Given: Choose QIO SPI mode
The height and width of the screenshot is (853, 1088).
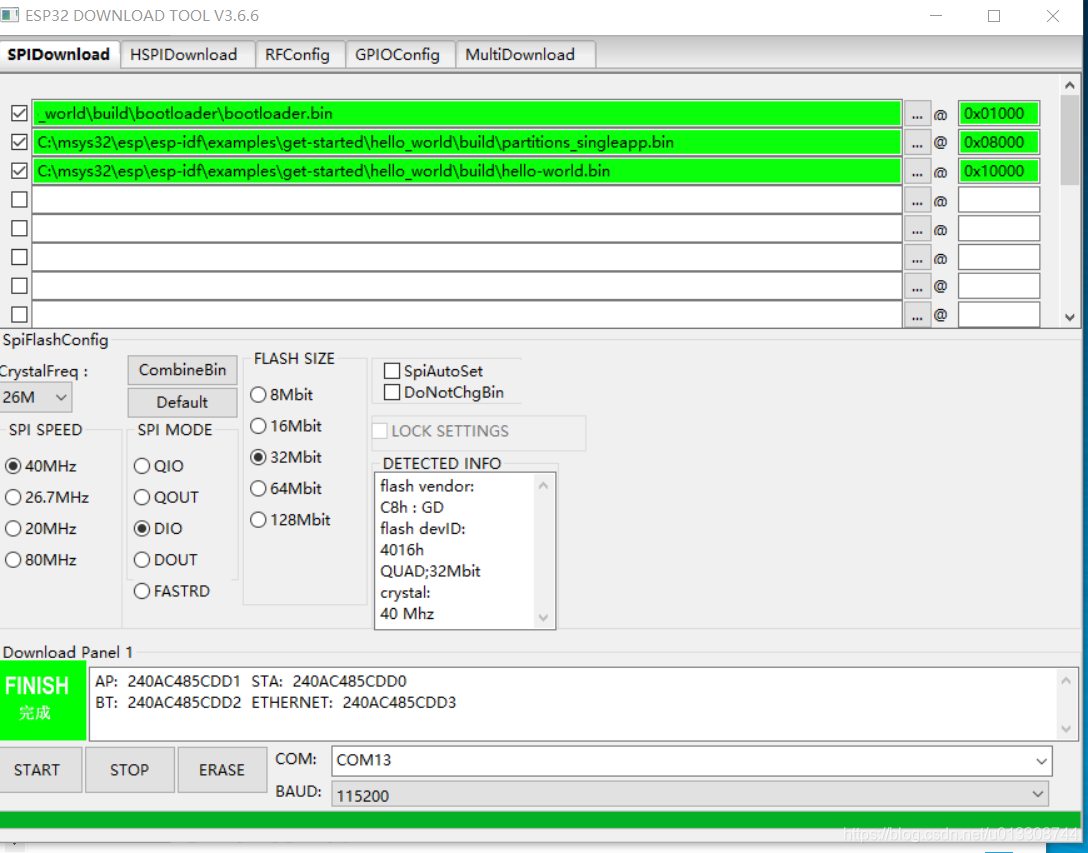Looking at the screenshot, I should [159, 466].
